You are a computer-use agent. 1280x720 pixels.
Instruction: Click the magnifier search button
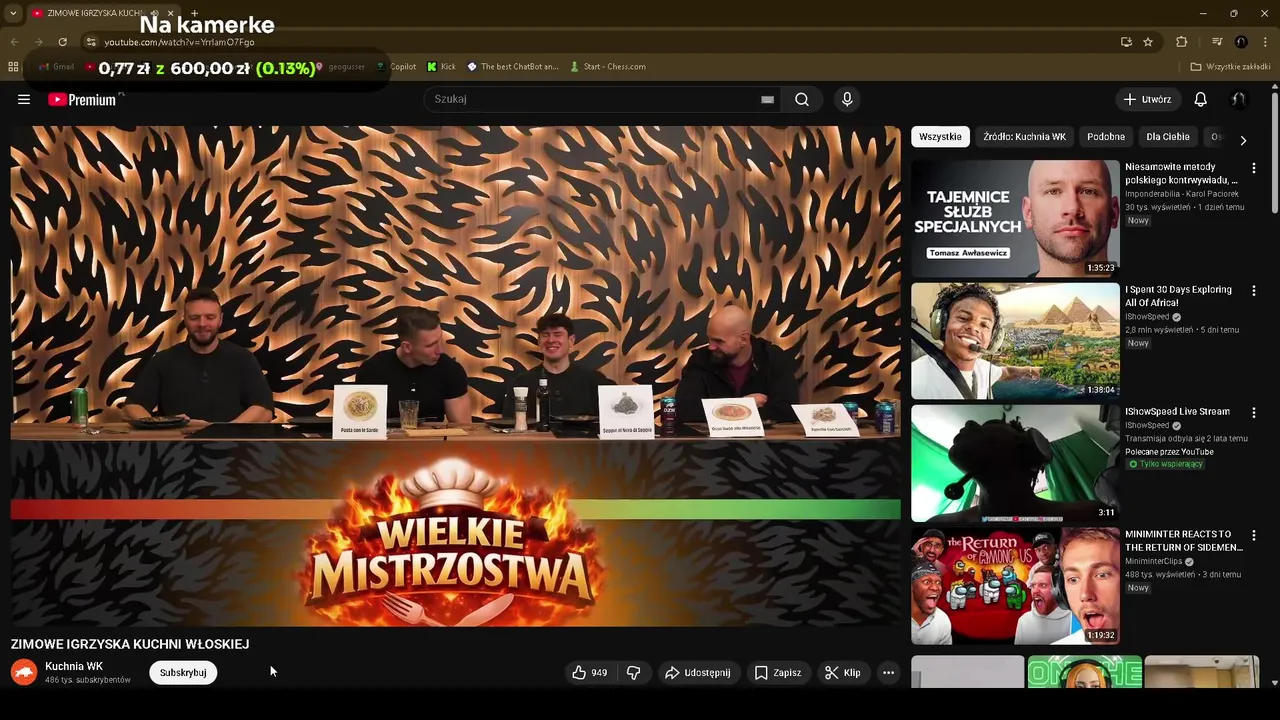point(802,99)
